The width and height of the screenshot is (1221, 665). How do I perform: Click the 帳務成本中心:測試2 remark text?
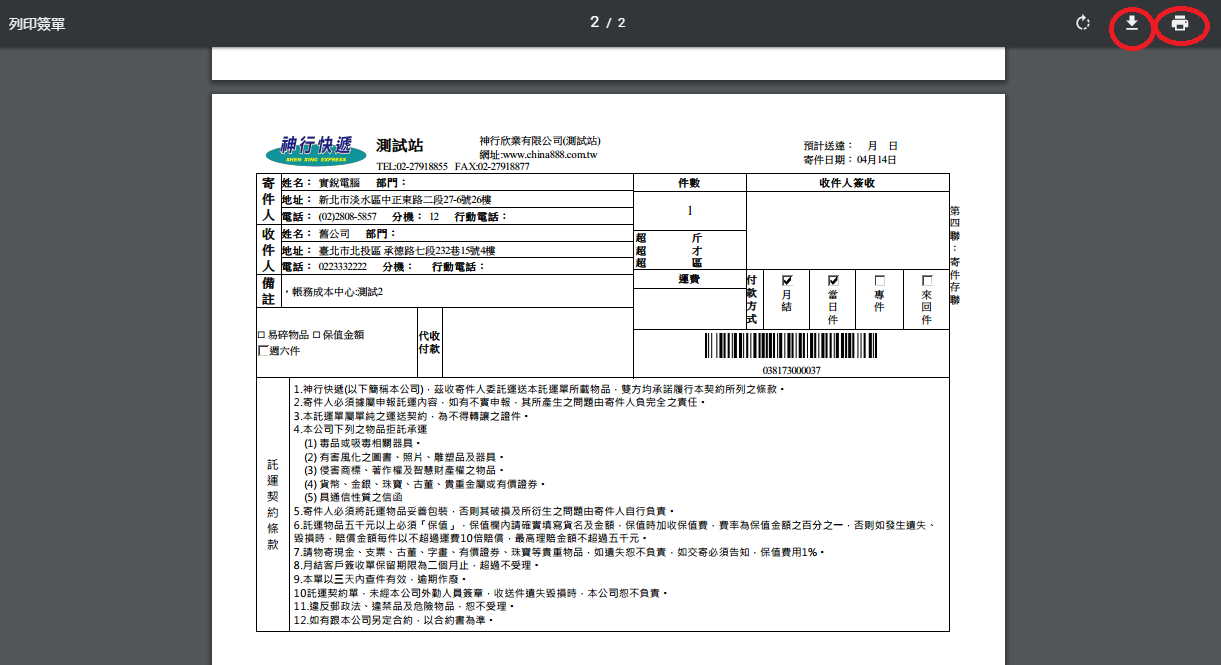click(x=337, y=292)
